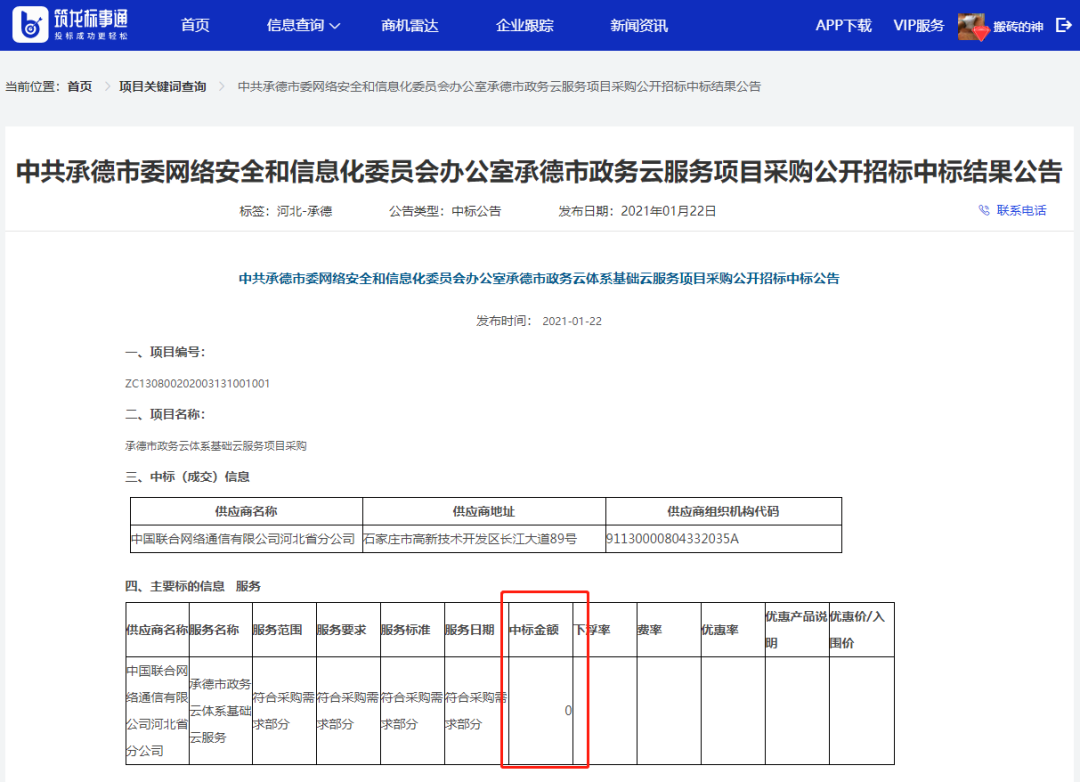
Task: Select the 发布日期 2021年01月22日 text
Action: (x=637, y=211)
